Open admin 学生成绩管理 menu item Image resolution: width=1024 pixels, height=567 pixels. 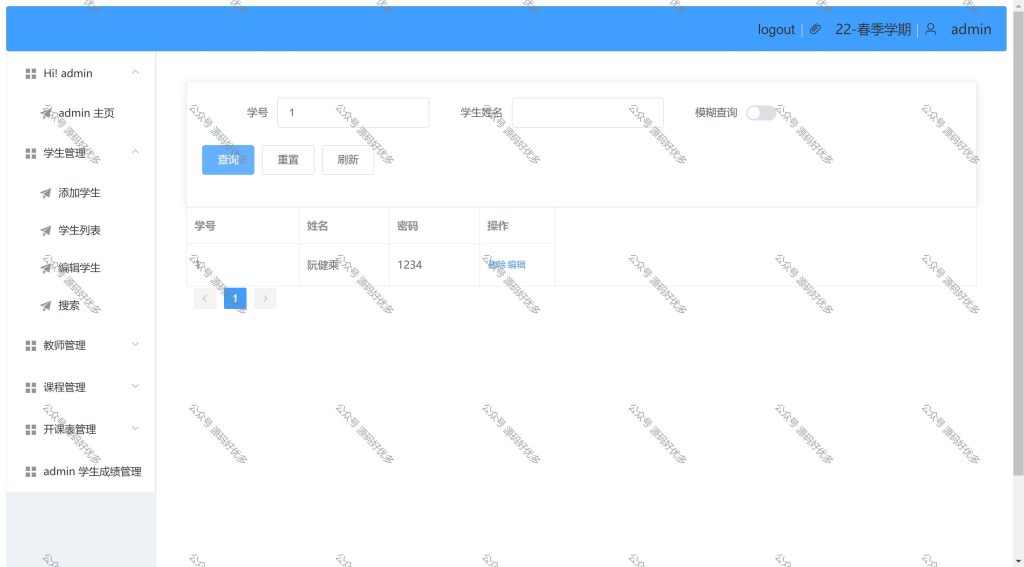click(x=81, y=472)
